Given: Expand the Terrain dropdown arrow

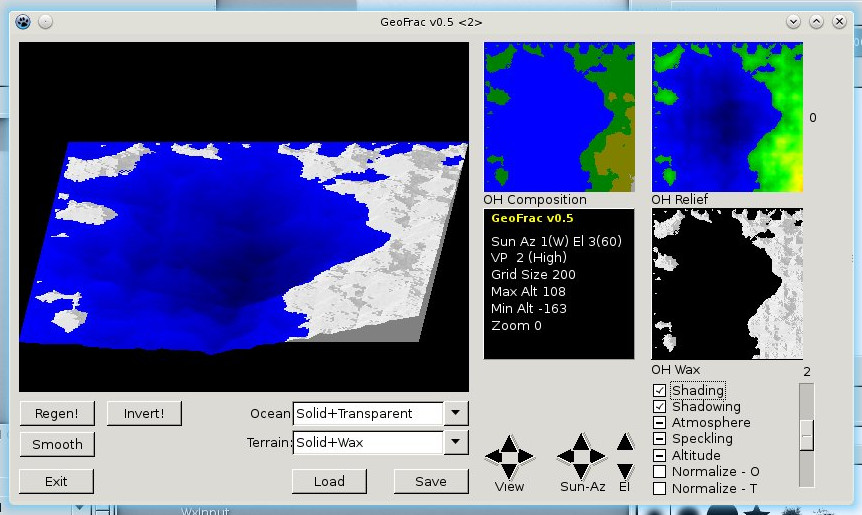Looking at the screenshot, I should 455,442.
